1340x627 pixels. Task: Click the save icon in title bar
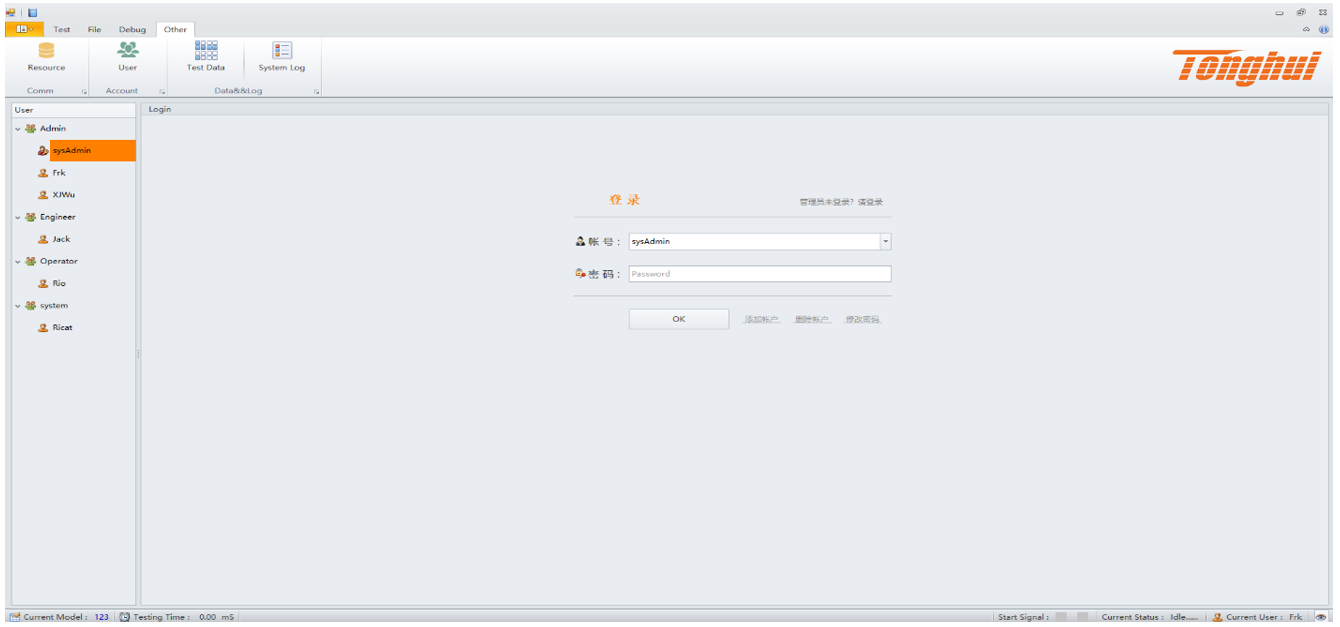coord(32,12)
